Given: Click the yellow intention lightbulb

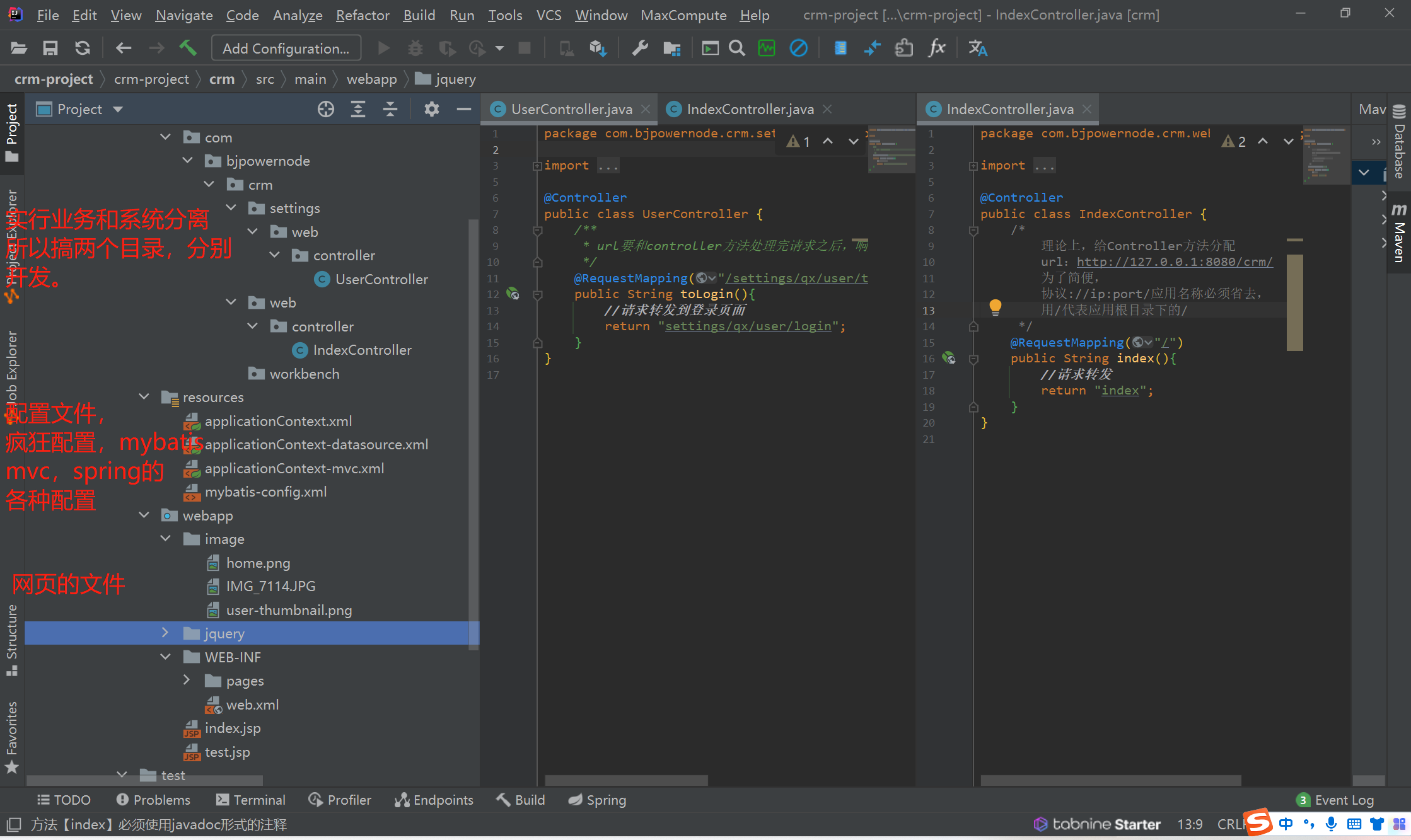Looking at the screenshot, I should point(995,307).
